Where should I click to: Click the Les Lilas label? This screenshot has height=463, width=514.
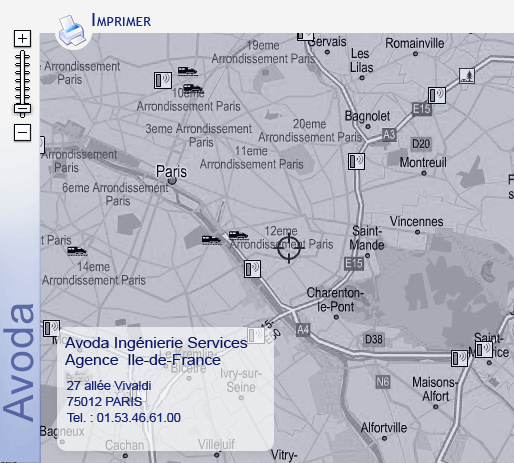coord(361,61)
